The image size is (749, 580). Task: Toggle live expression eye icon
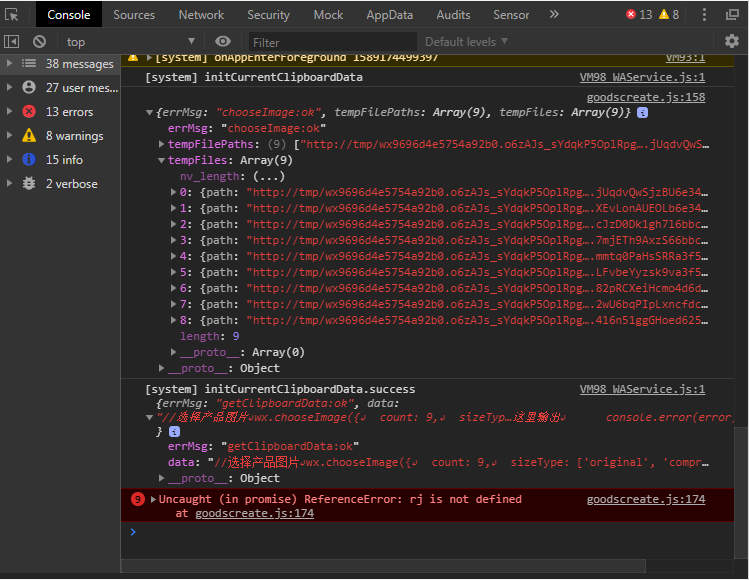click(223, 42)
